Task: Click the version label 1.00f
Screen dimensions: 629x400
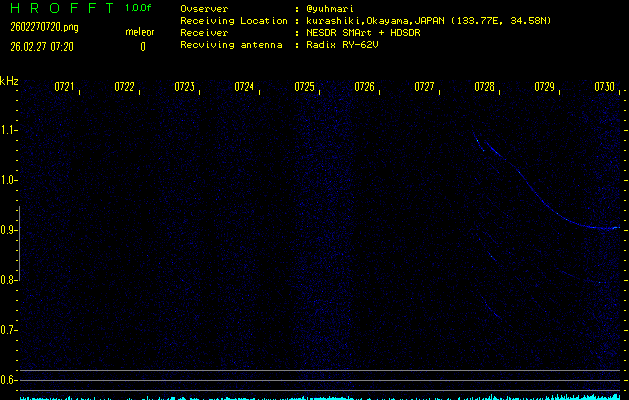Action: (138, 8)
